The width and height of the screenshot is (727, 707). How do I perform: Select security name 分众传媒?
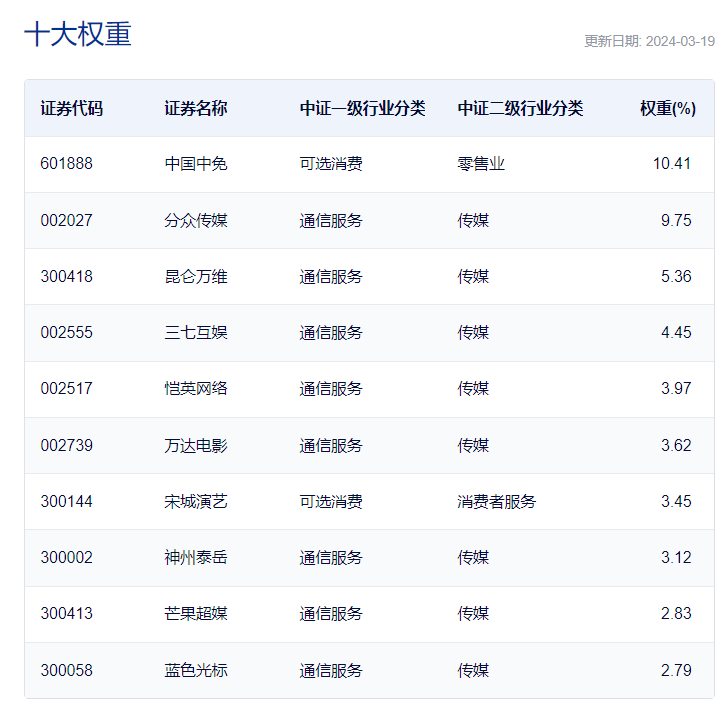pyautogui.click(x=196, y=220)
